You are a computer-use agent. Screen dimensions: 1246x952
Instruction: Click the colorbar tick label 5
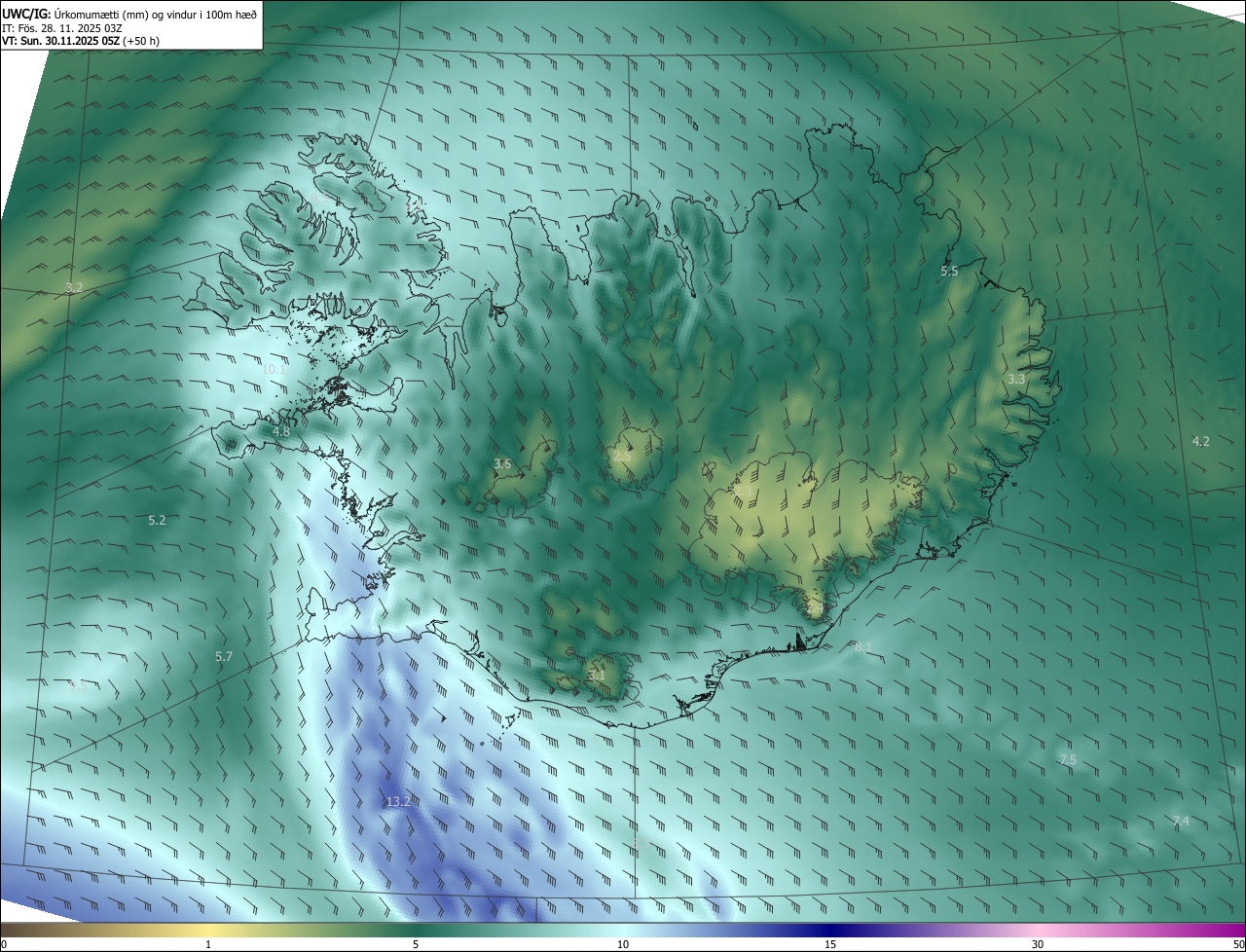416,944
